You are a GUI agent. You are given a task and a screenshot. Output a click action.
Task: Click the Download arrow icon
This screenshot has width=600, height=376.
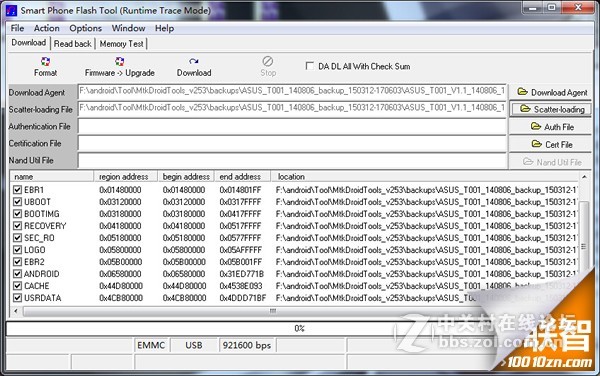(194, 61)
